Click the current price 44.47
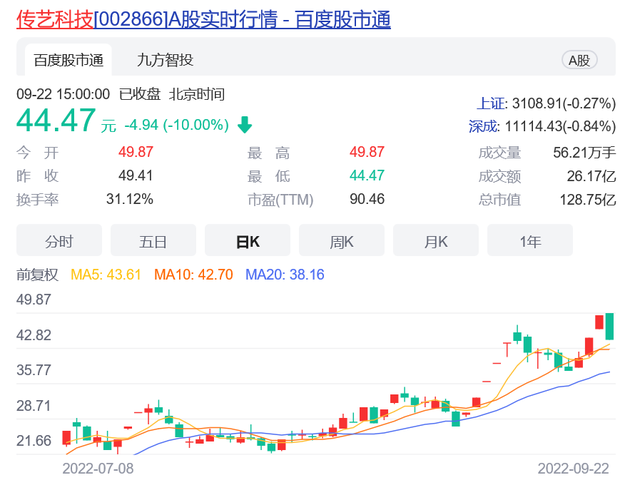 55,122
